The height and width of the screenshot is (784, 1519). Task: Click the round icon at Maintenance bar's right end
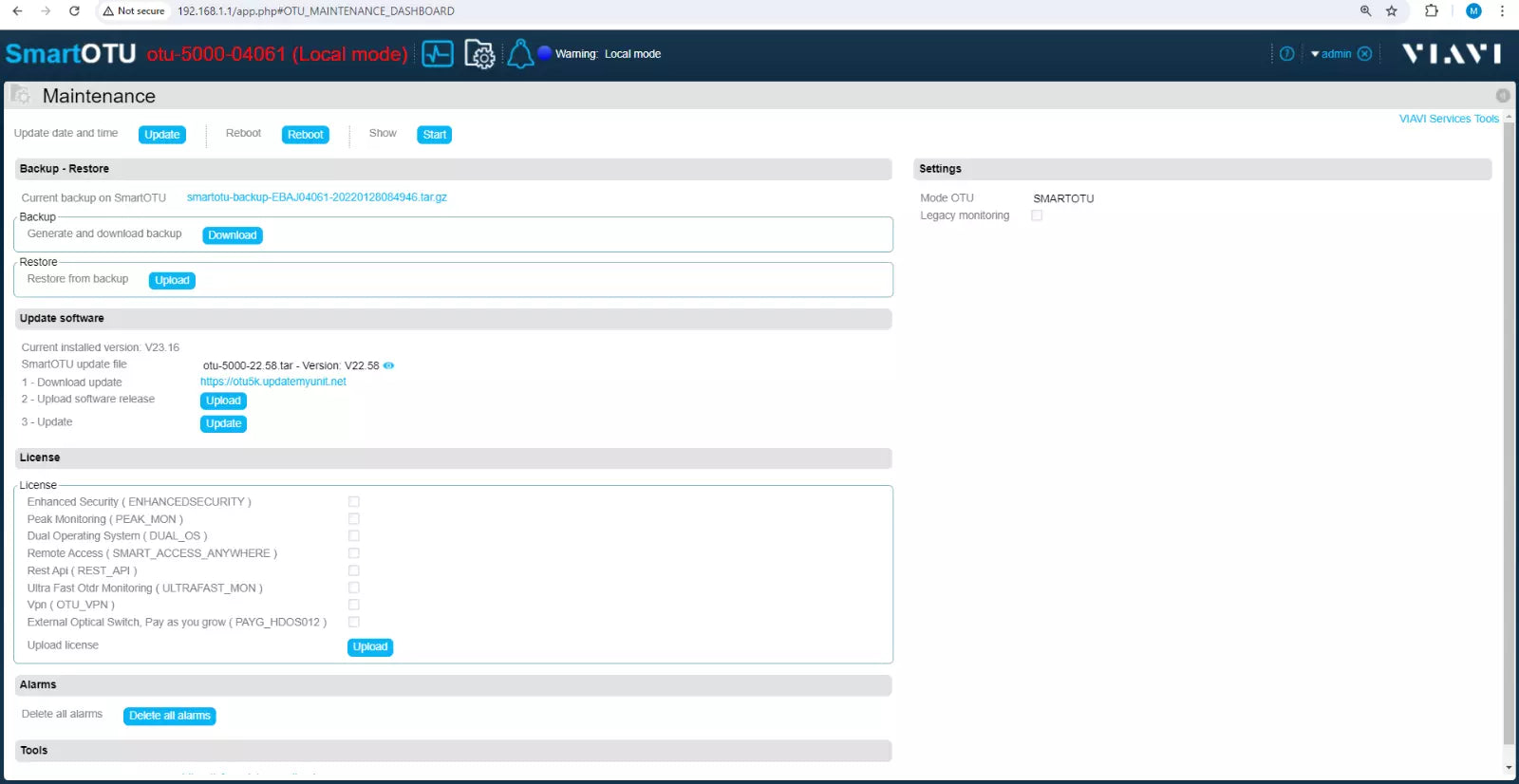coord(1503,95)
